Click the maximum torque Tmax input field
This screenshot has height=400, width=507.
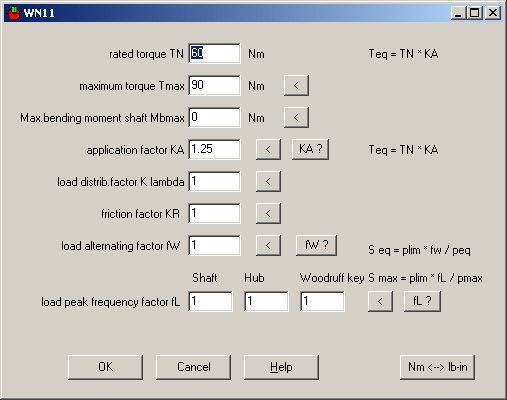coord(214,85)
